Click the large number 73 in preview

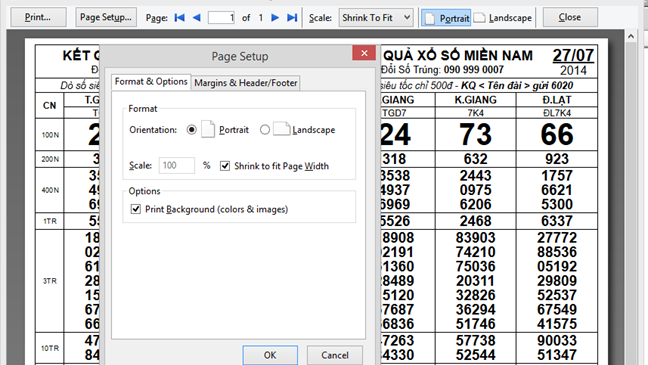coord(475,135)
